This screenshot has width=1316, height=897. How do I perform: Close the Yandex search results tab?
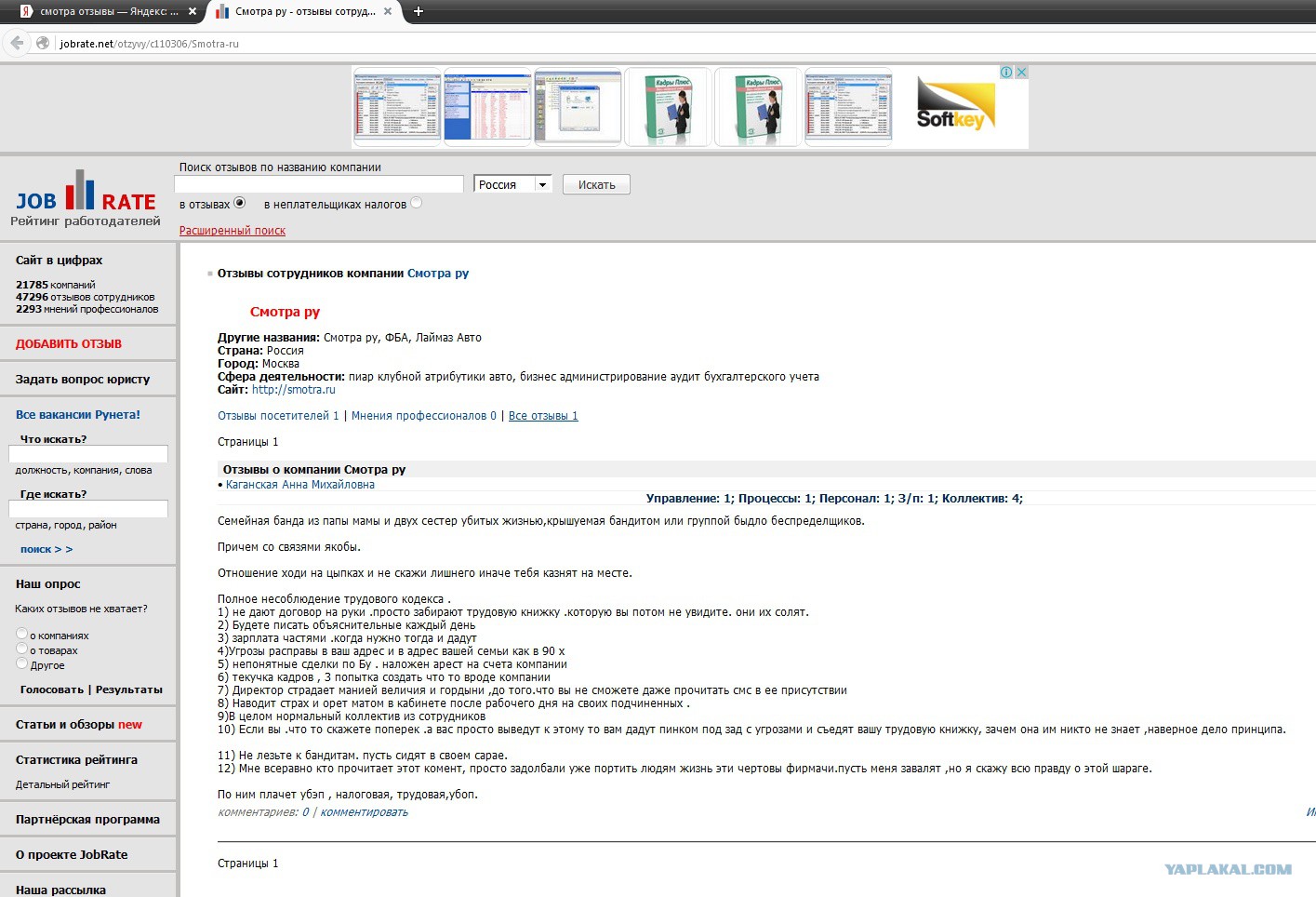pyautogui.click(x=193, y=11)
